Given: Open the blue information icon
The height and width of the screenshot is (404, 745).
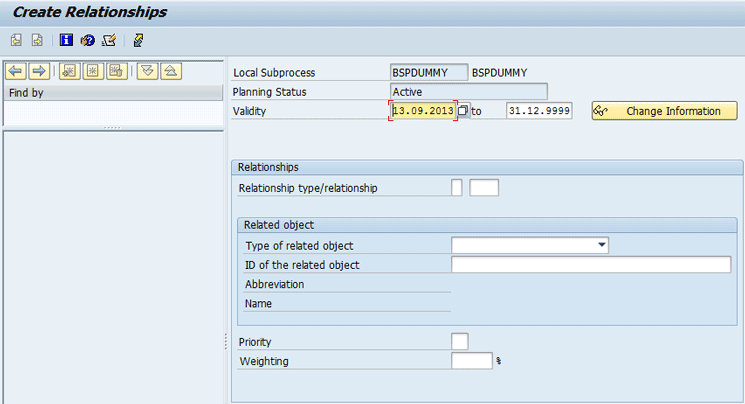Looking at the screenshot, I should [x=66, y=40].
